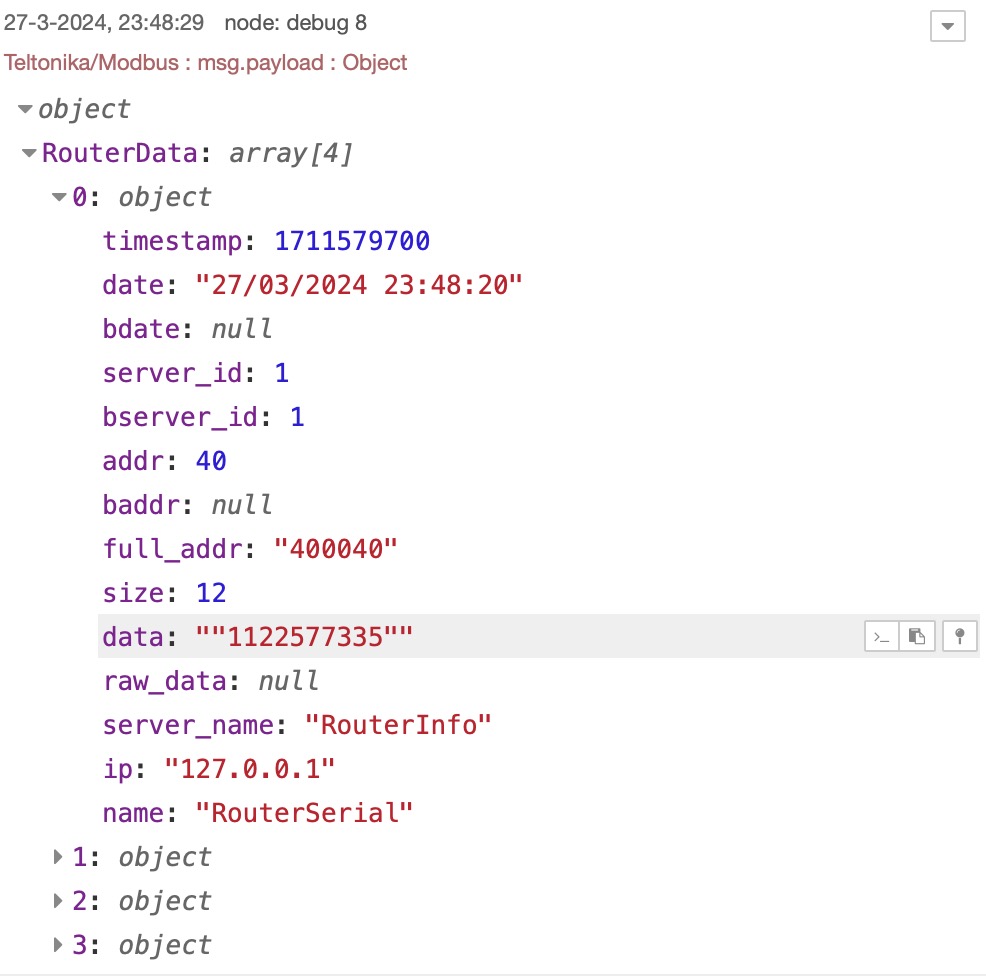The width and height of the screenshot is (986, 976).
Task: Open the debug message options dropdown arrow
Action: pos(947,26)
